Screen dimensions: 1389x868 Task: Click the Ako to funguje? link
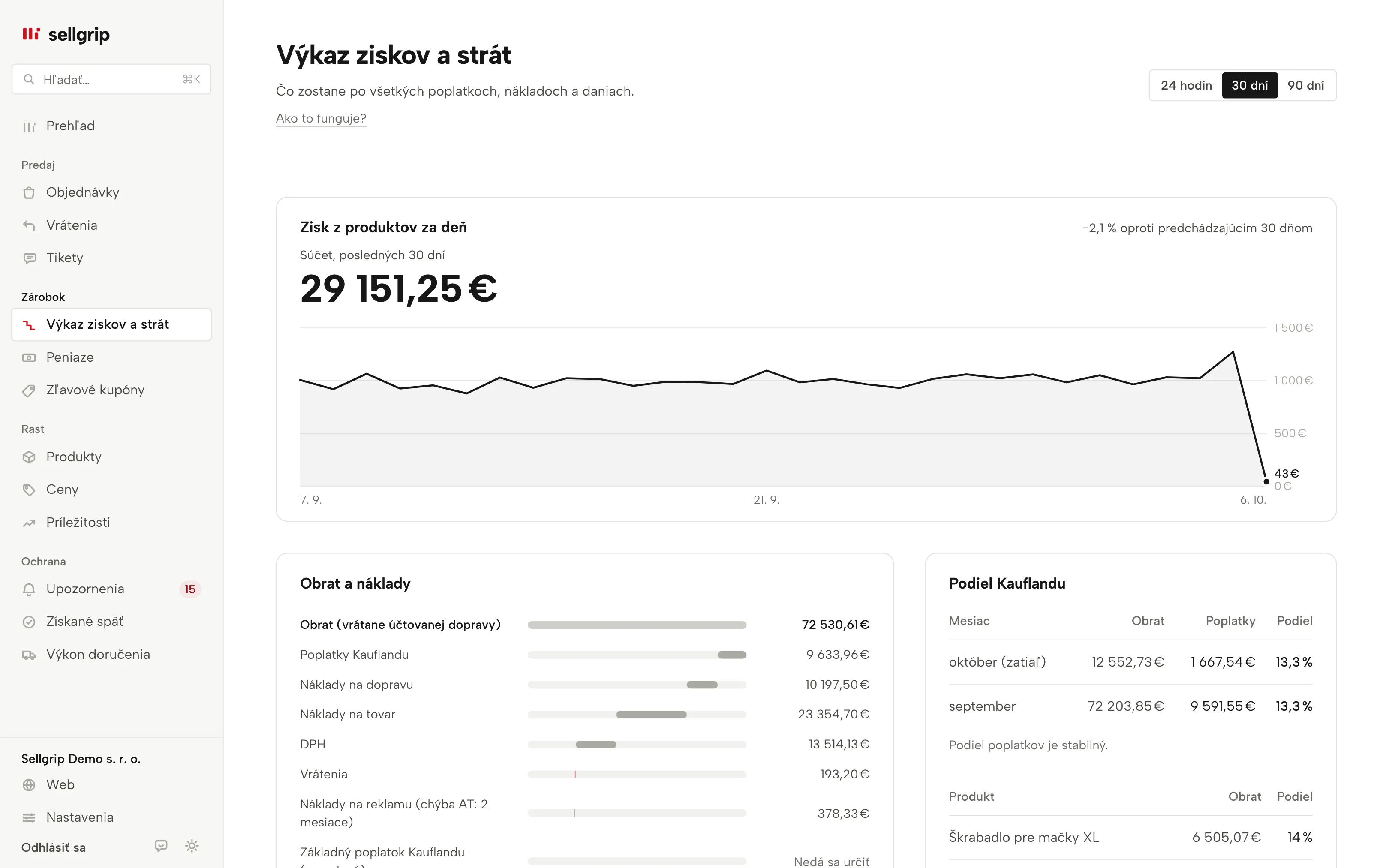point(321,118)
